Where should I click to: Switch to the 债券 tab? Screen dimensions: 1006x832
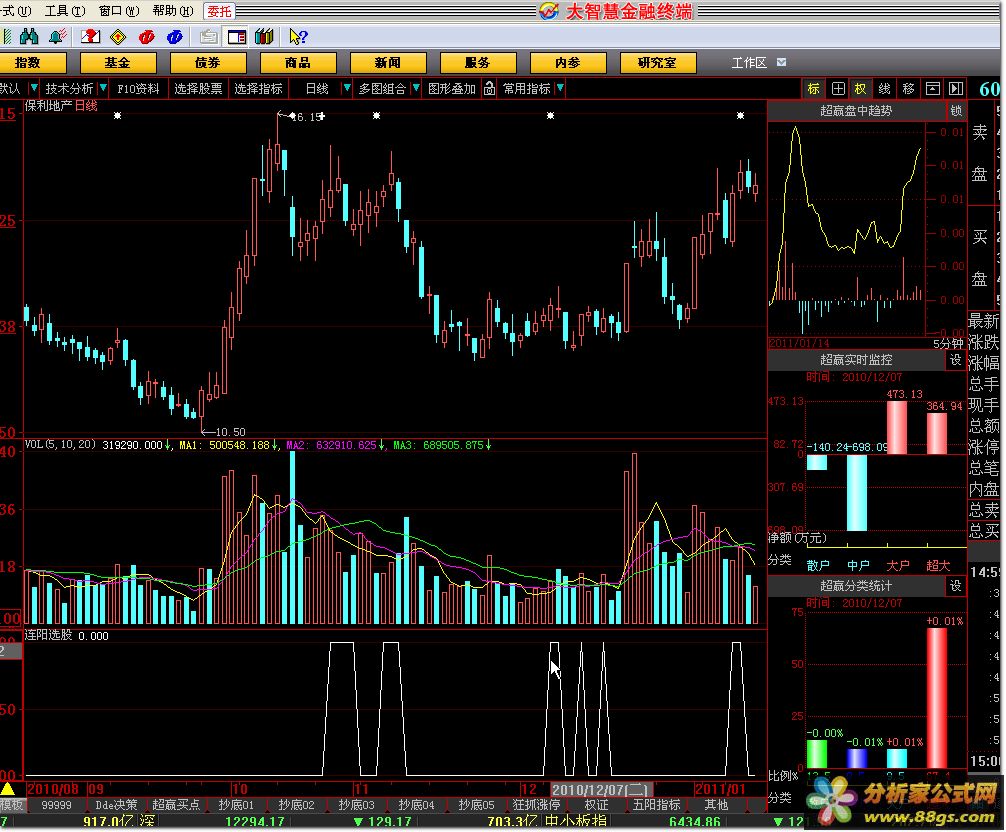coord(208,63)
